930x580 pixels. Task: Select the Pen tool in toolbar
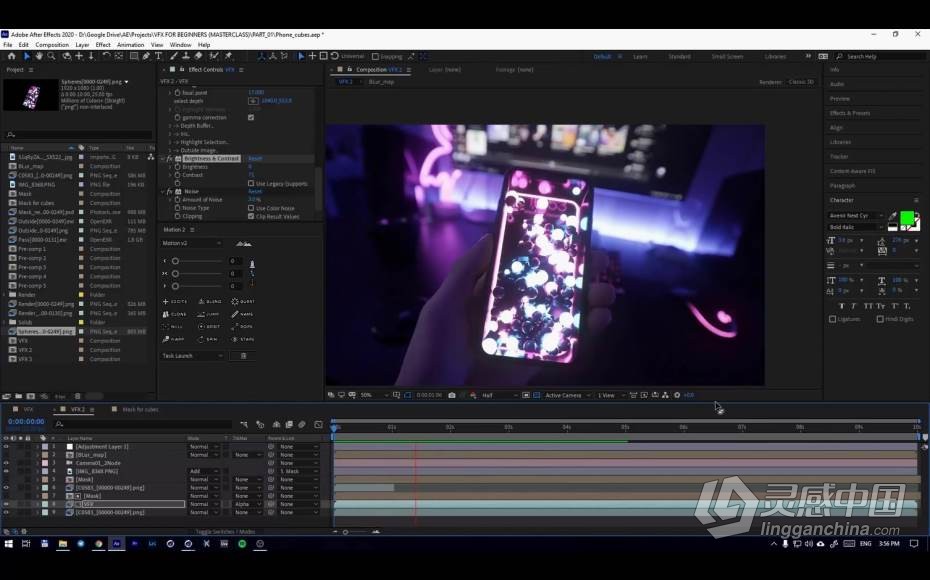146,56
